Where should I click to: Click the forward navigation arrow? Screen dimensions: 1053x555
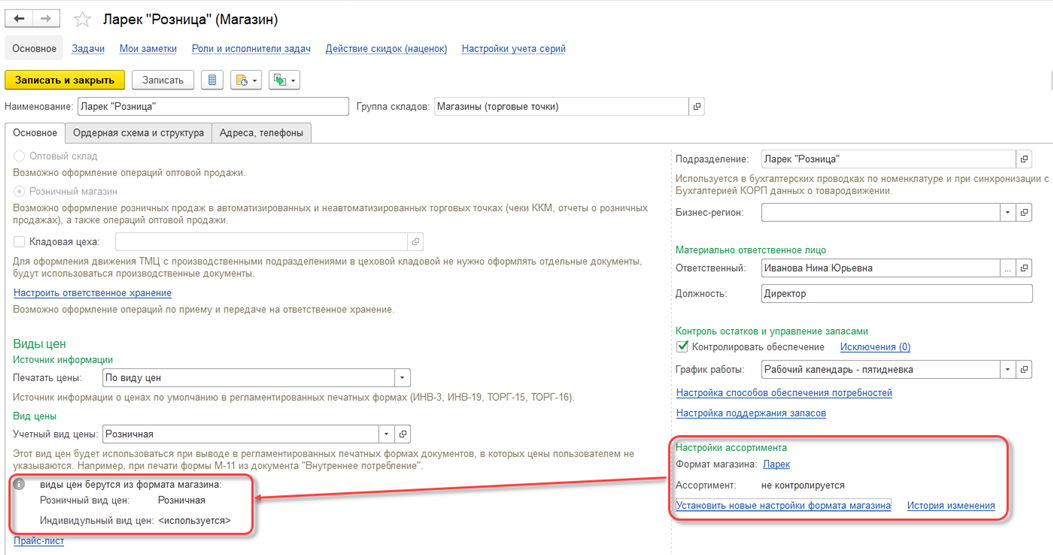[46, 19]
